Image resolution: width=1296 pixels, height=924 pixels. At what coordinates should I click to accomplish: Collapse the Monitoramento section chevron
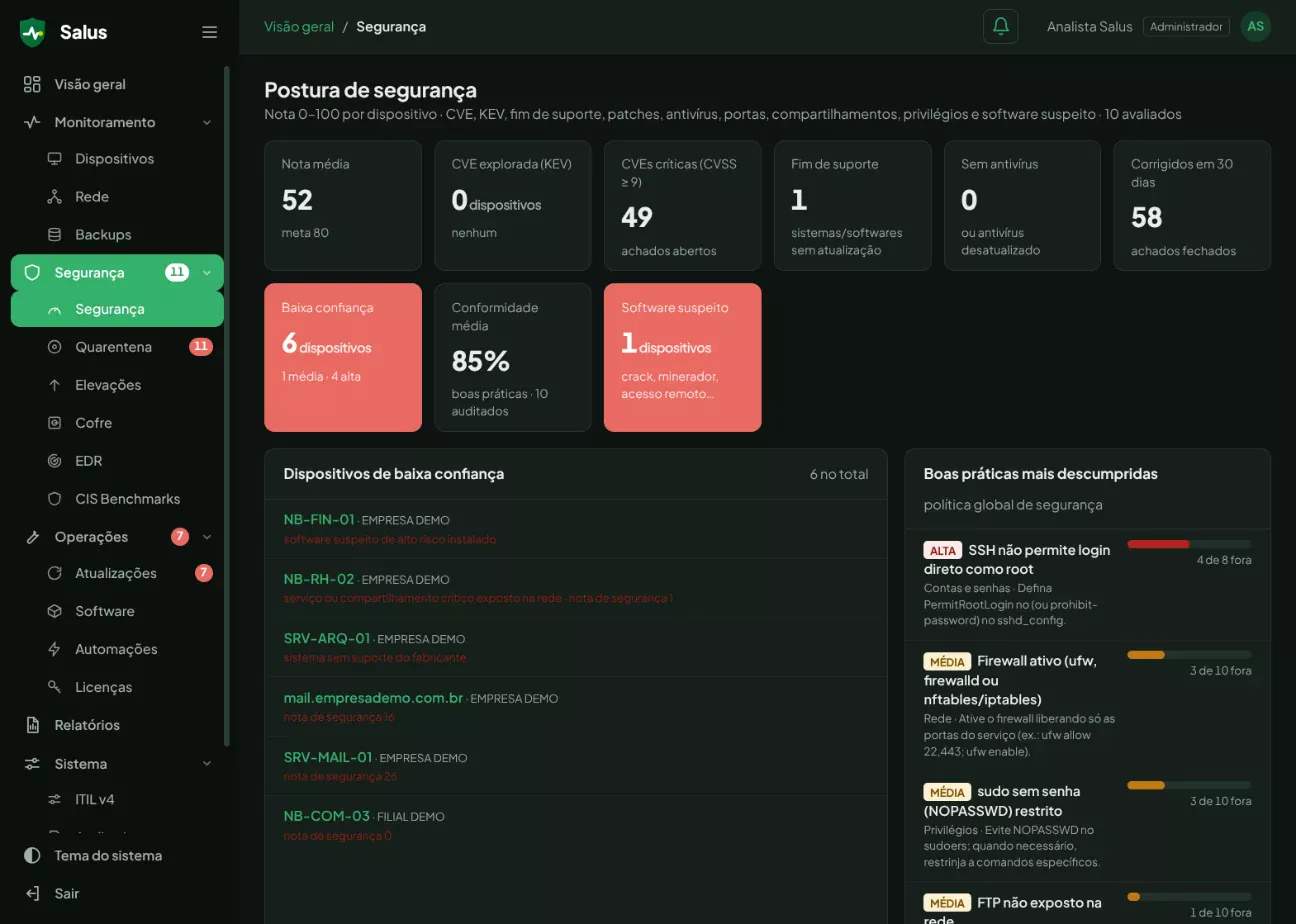[x=207, y=122]
